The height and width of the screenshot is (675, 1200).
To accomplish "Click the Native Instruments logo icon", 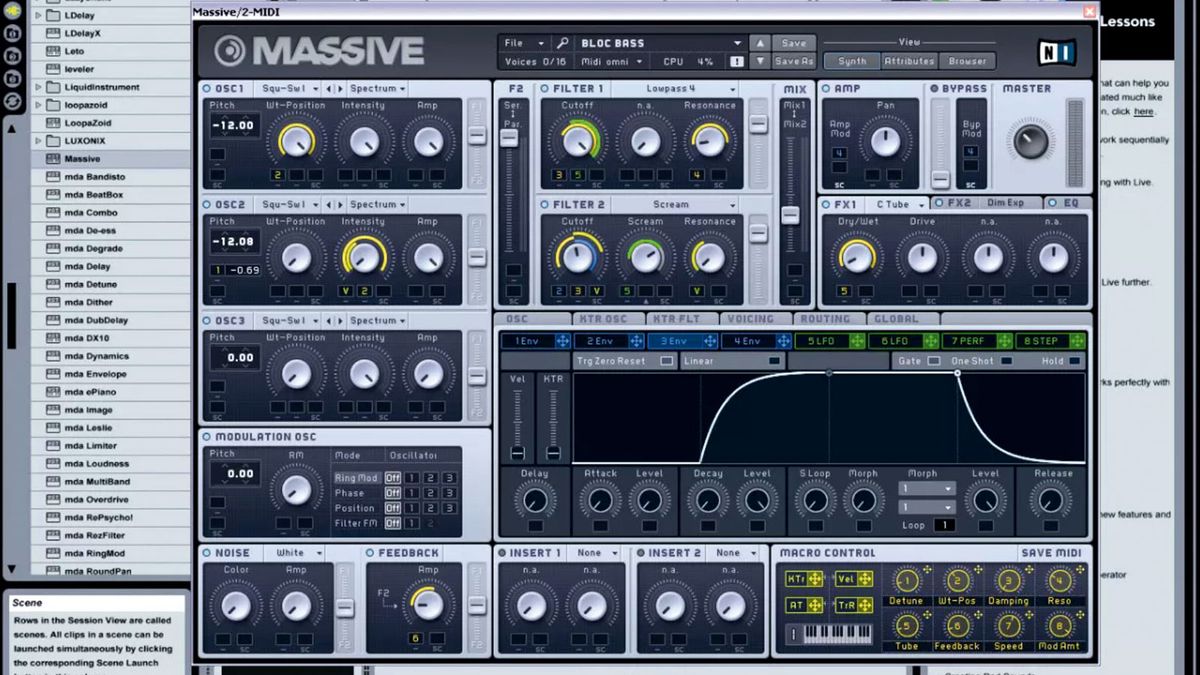I will click(x=1057, y=50).
